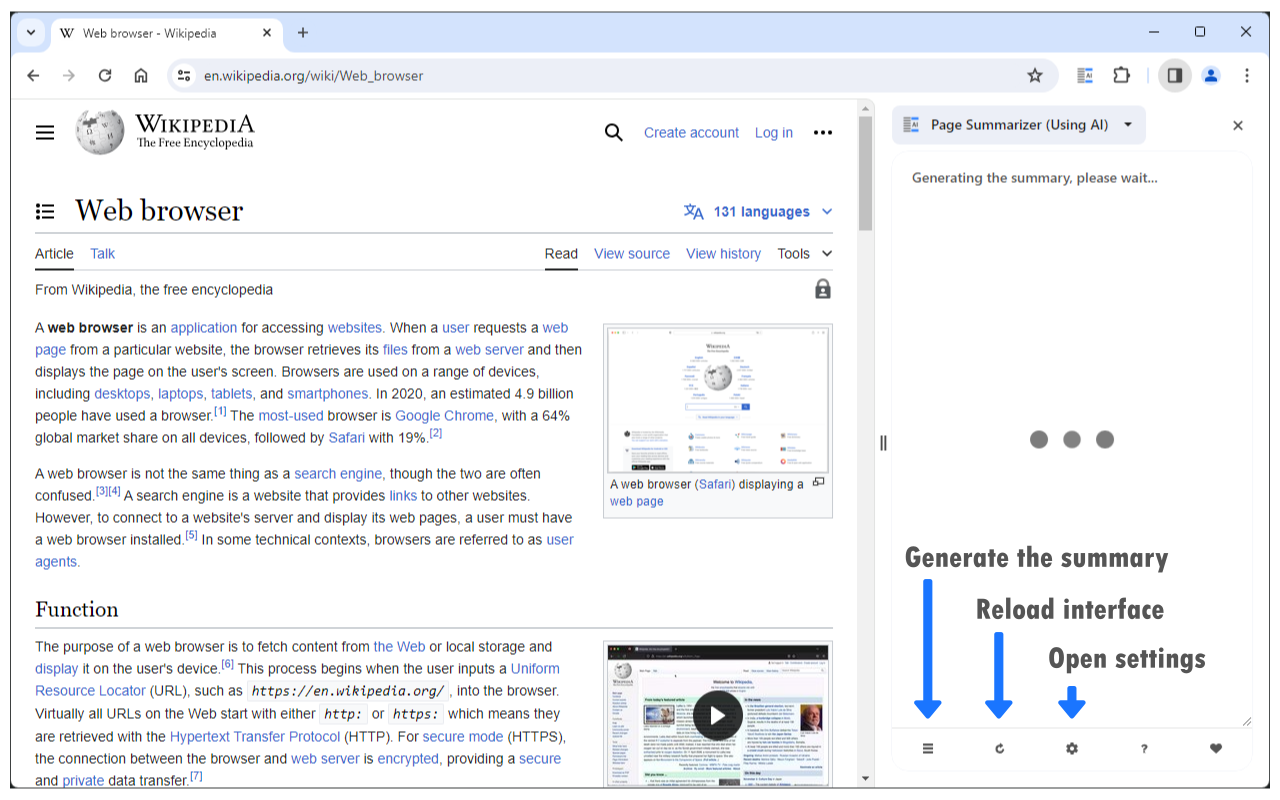Expand the Tools dropdown
The height and width of the screenshot is (800, 1280).
[x=805, y=253]
